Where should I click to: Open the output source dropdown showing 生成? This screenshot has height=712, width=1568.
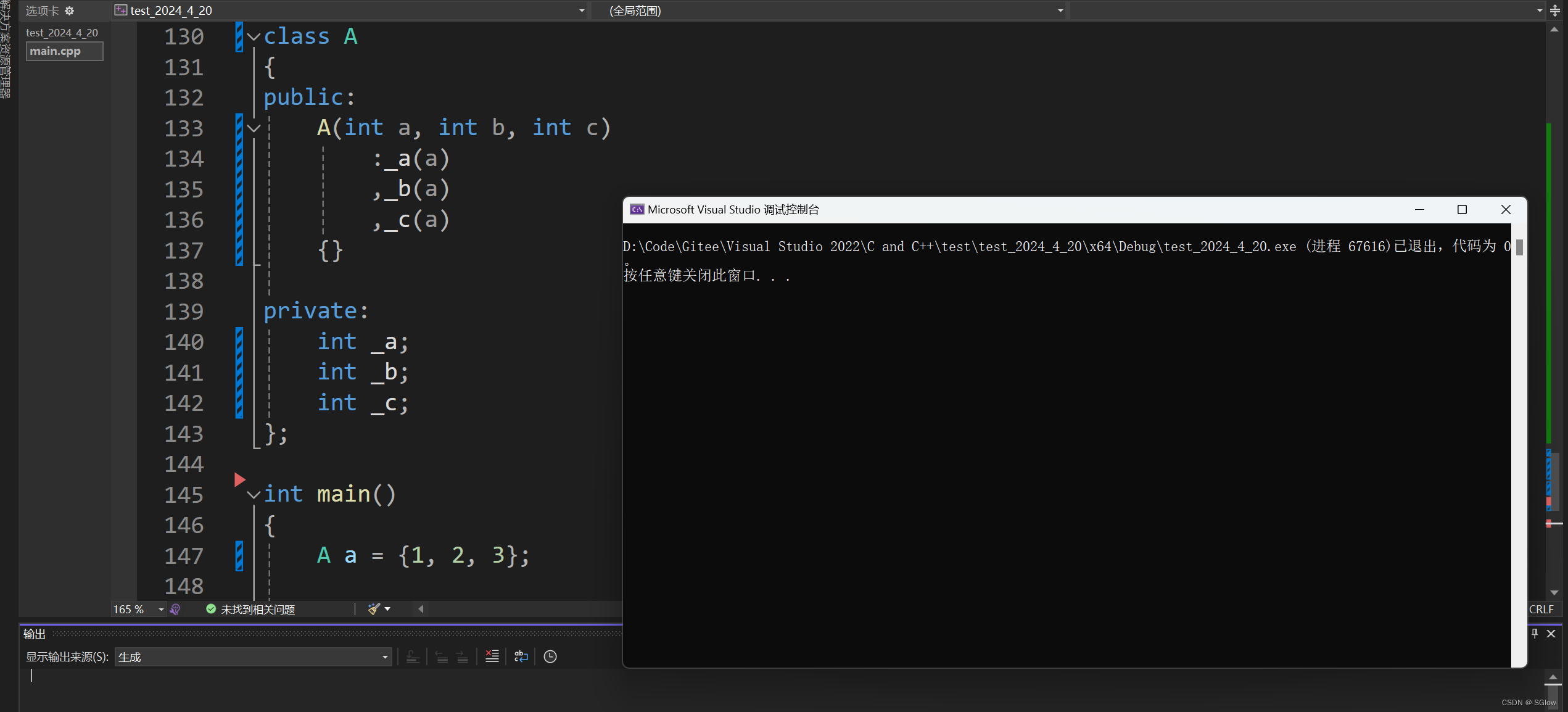point(253,657)
